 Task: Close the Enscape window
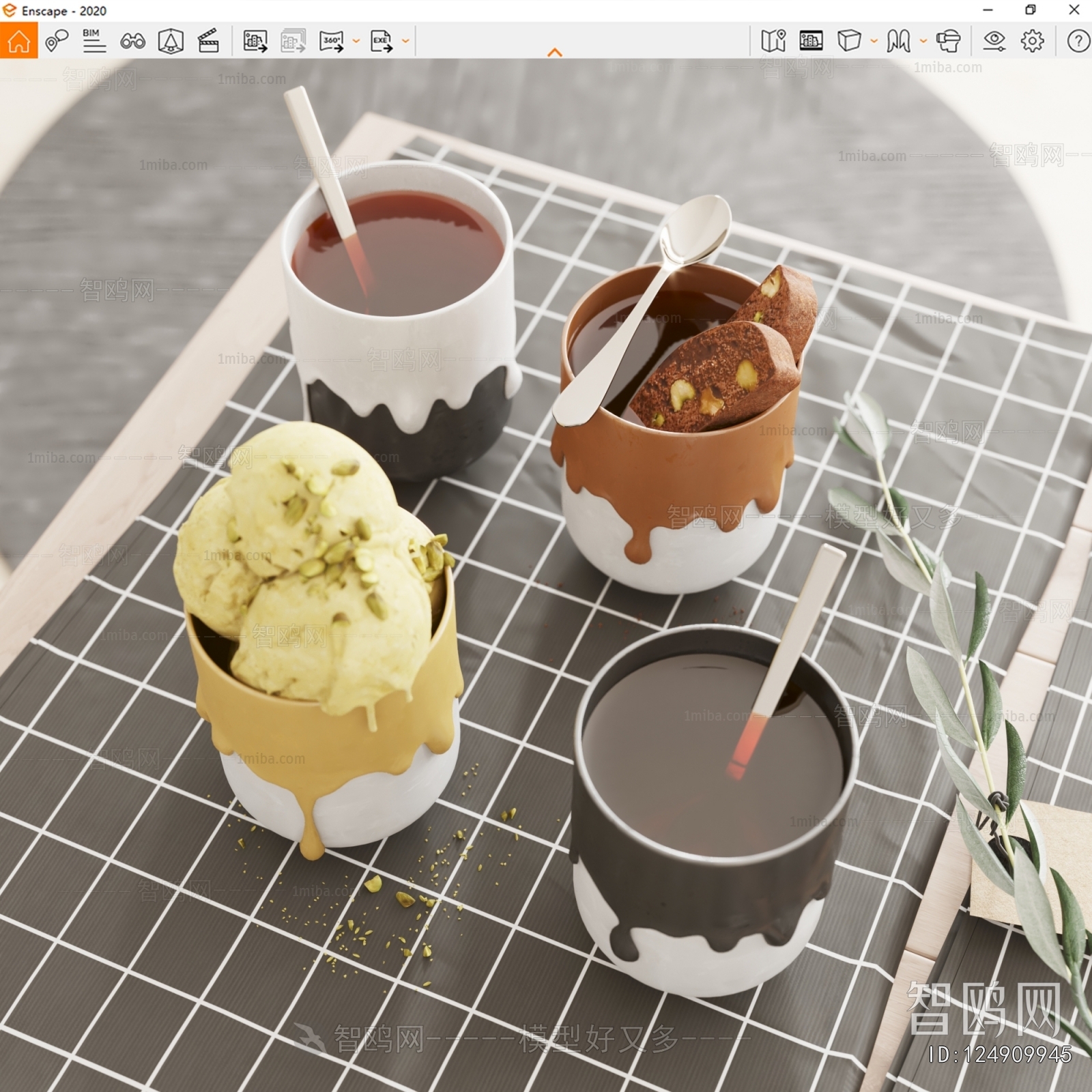(x=1074, y=10)
